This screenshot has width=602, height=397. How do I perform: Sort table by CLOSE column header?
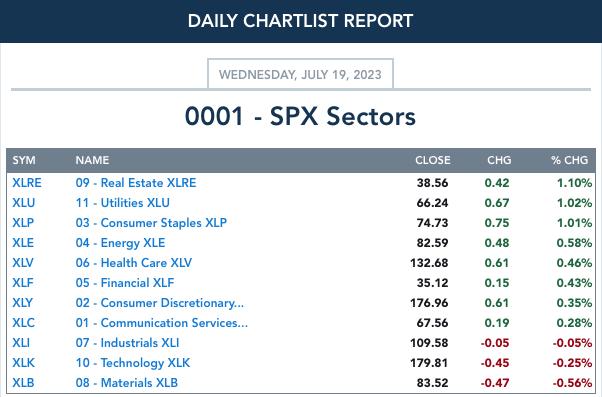point(432,160)
